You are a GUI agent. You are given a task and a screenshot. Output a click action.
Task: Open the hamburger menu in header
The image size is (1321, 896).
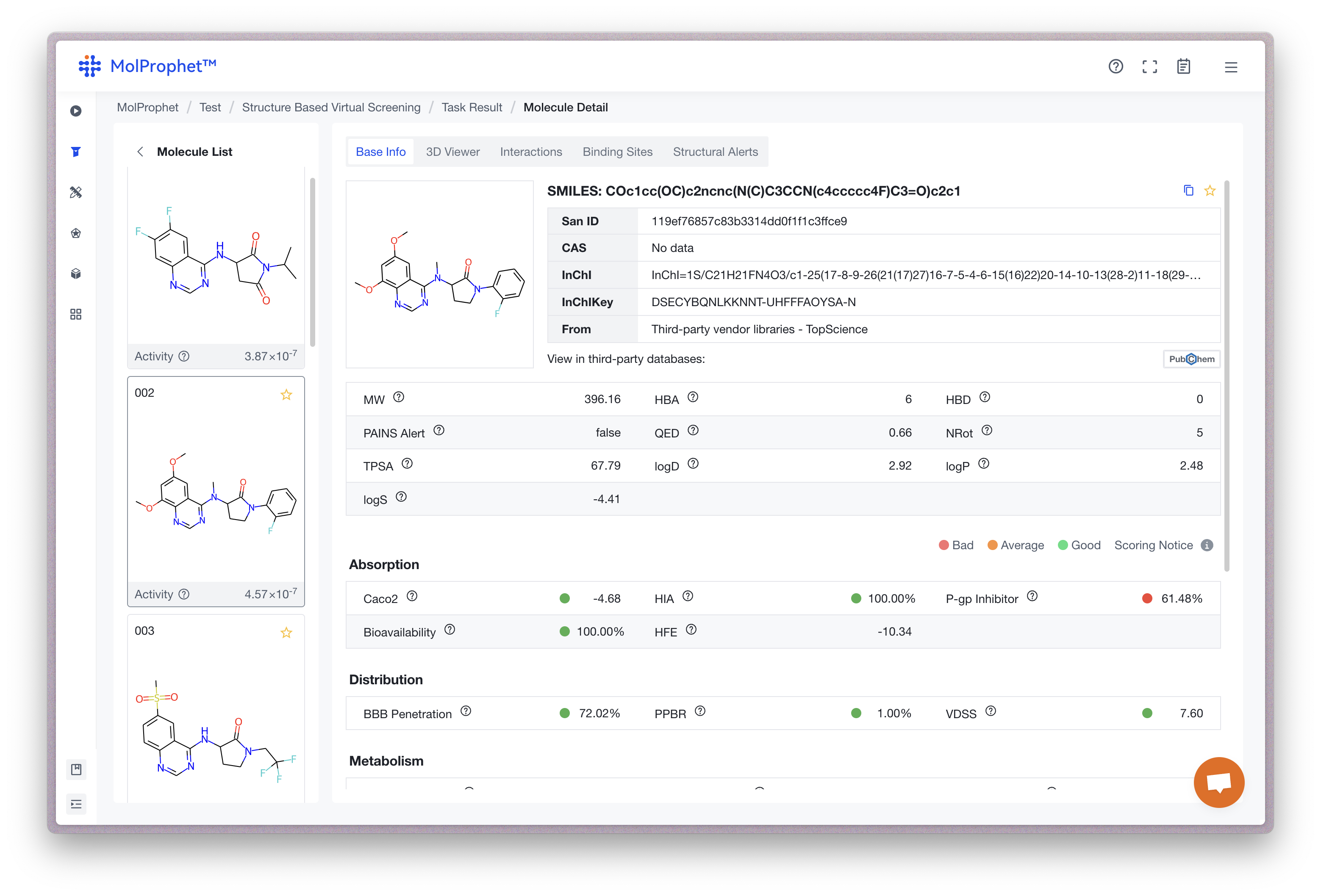pyautogui.click(x=1231, y=67)
